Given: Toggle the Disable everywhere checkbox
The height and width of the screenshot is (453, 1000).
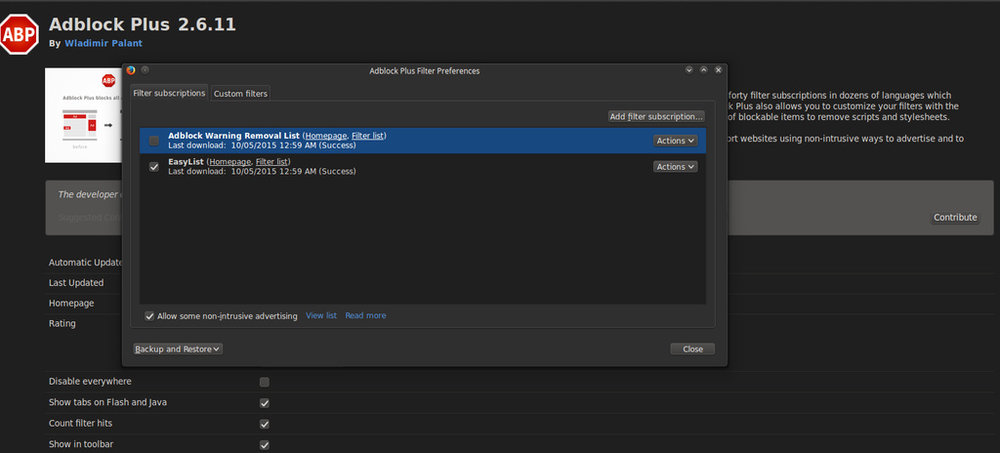Looking at the screenshot, I should [265, 382].
